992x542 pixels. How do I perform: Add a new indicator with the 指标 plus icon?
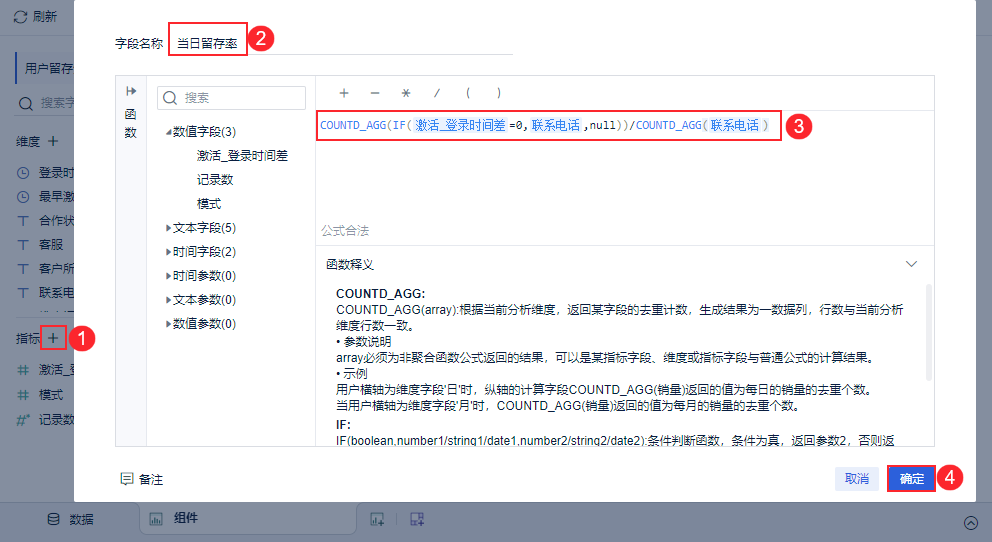click(53, 338)
